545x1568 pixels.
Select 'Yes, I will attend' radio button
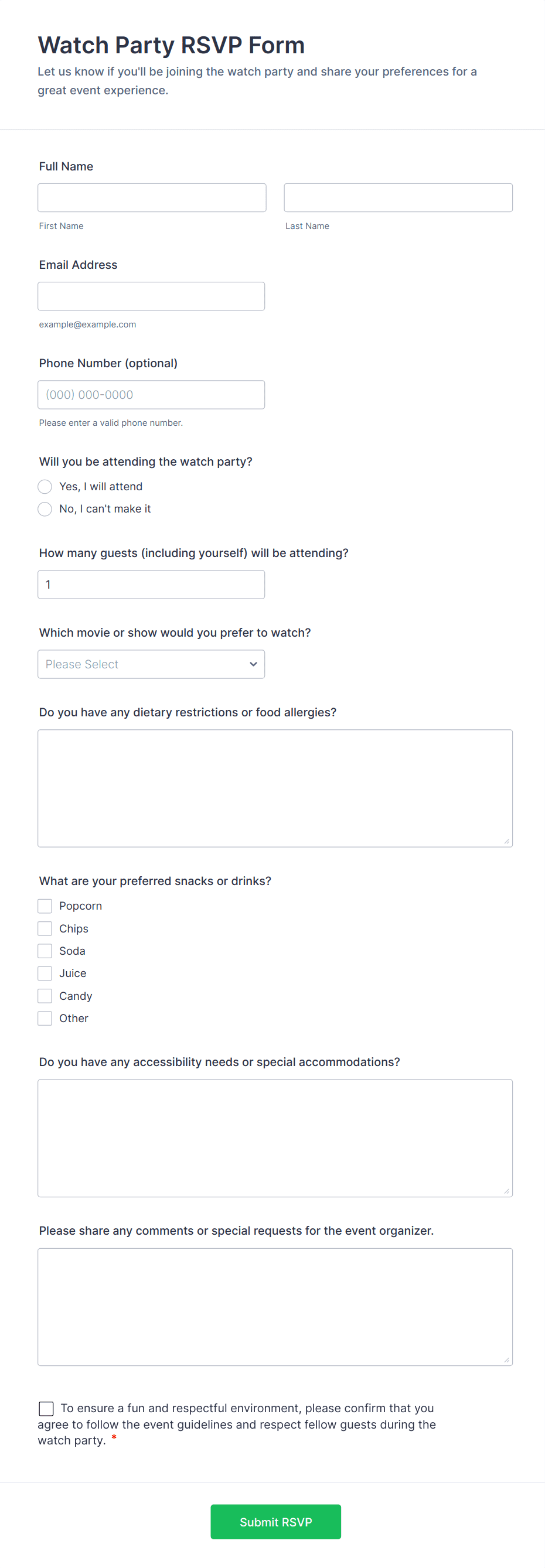[45, 486]
